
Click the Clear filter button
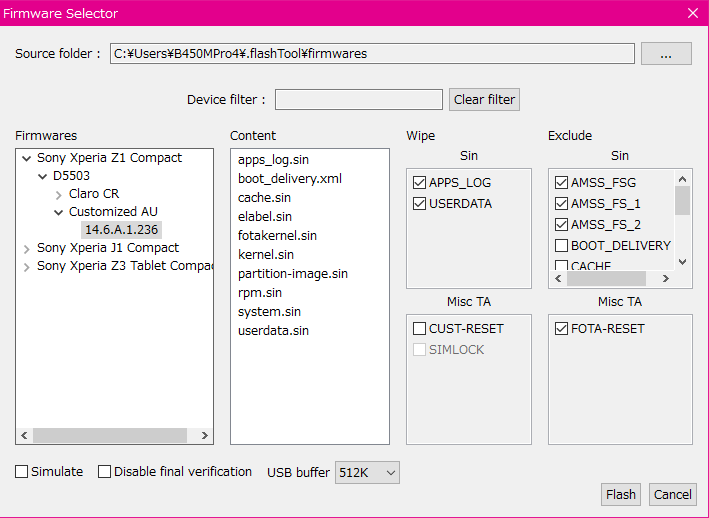coord(484,99)
